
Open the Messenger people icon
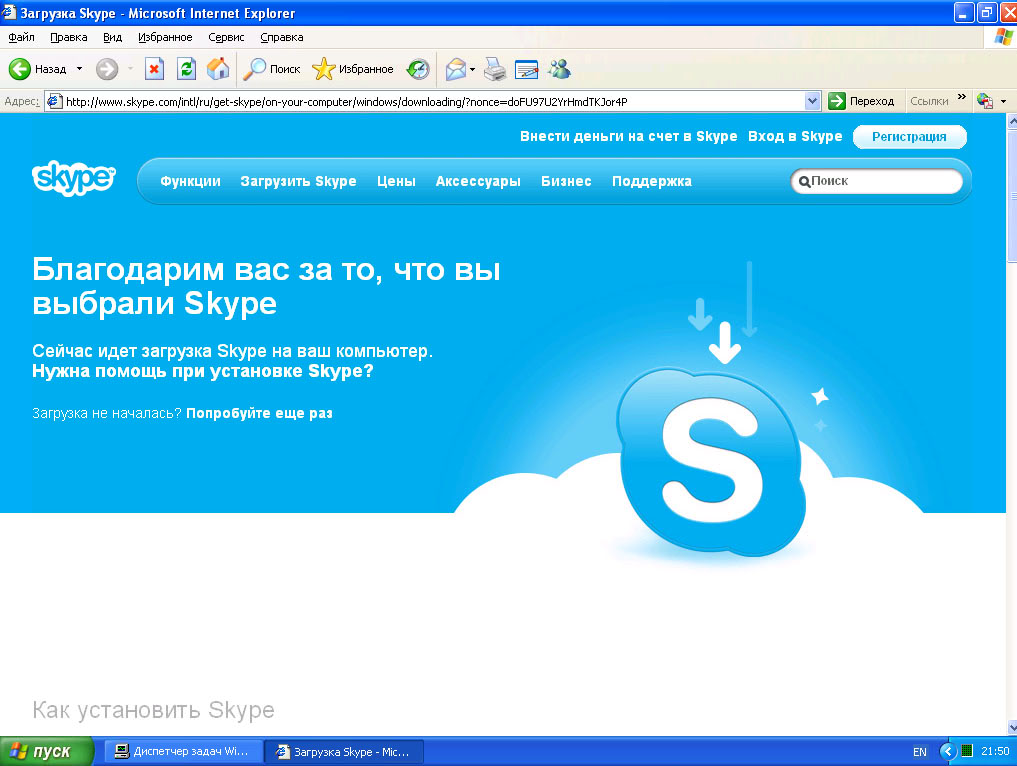pos(558,69)
